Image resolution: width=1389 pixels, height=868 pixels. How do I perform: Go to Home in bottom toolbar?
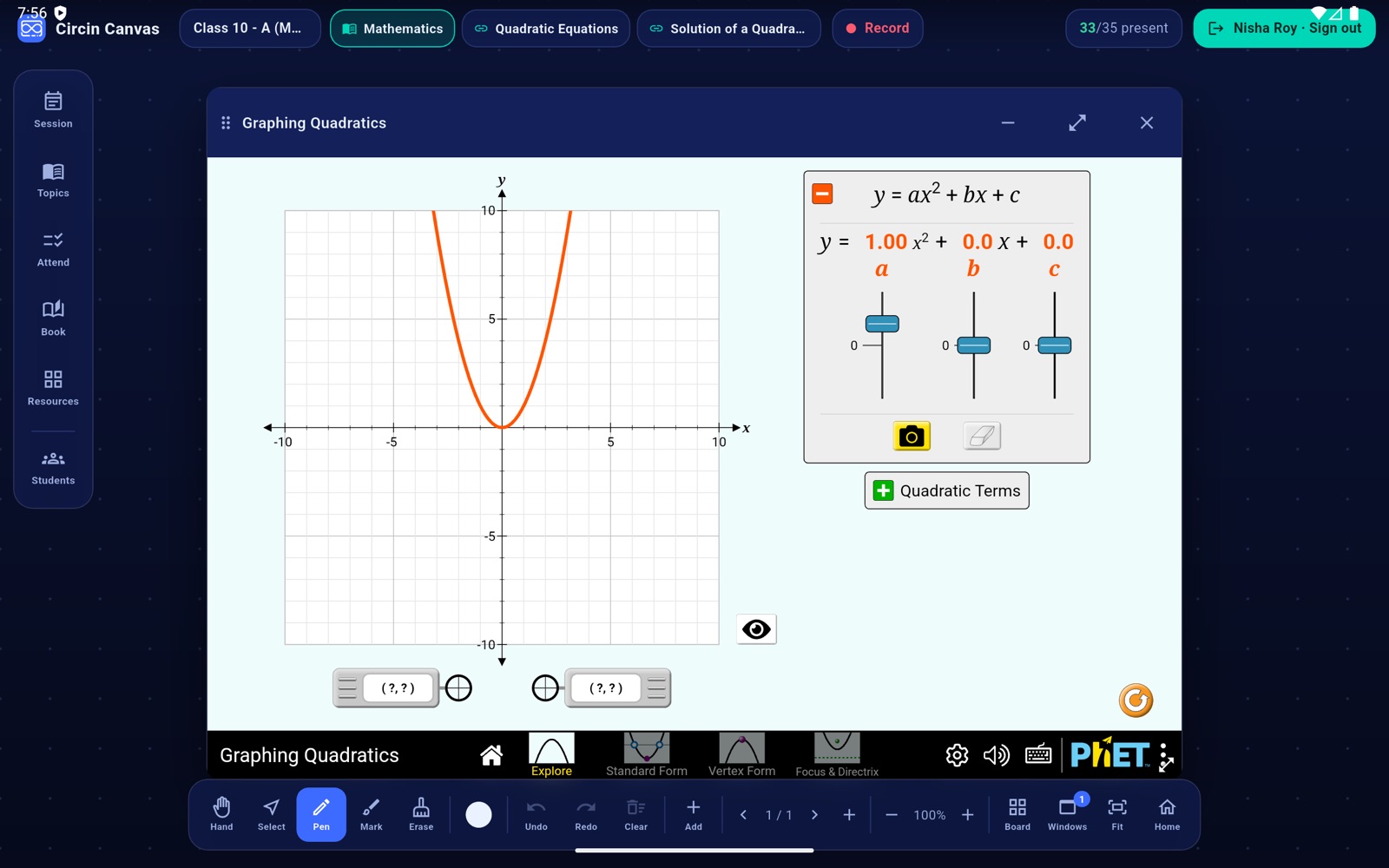coord(1167,814)
